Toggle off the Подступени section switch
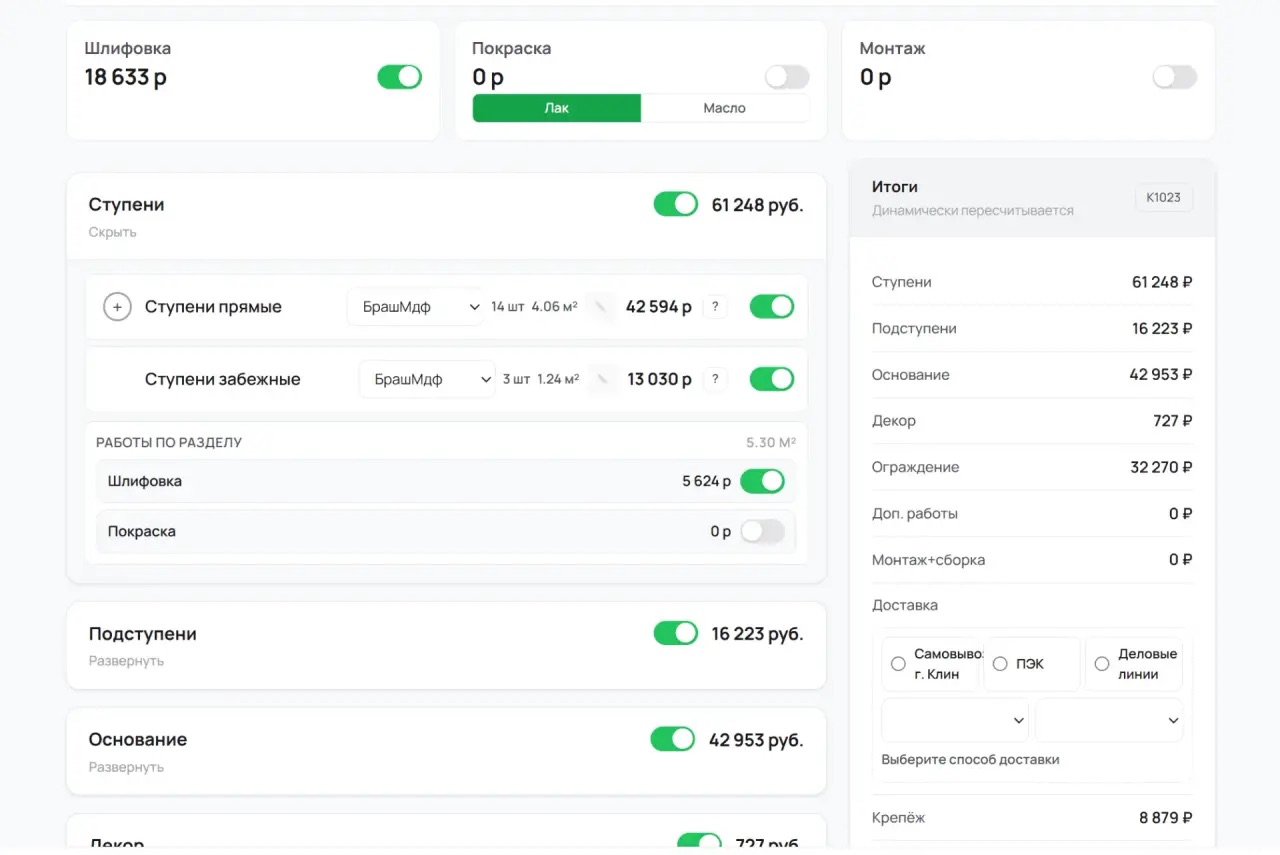 (x=676, y=633)
